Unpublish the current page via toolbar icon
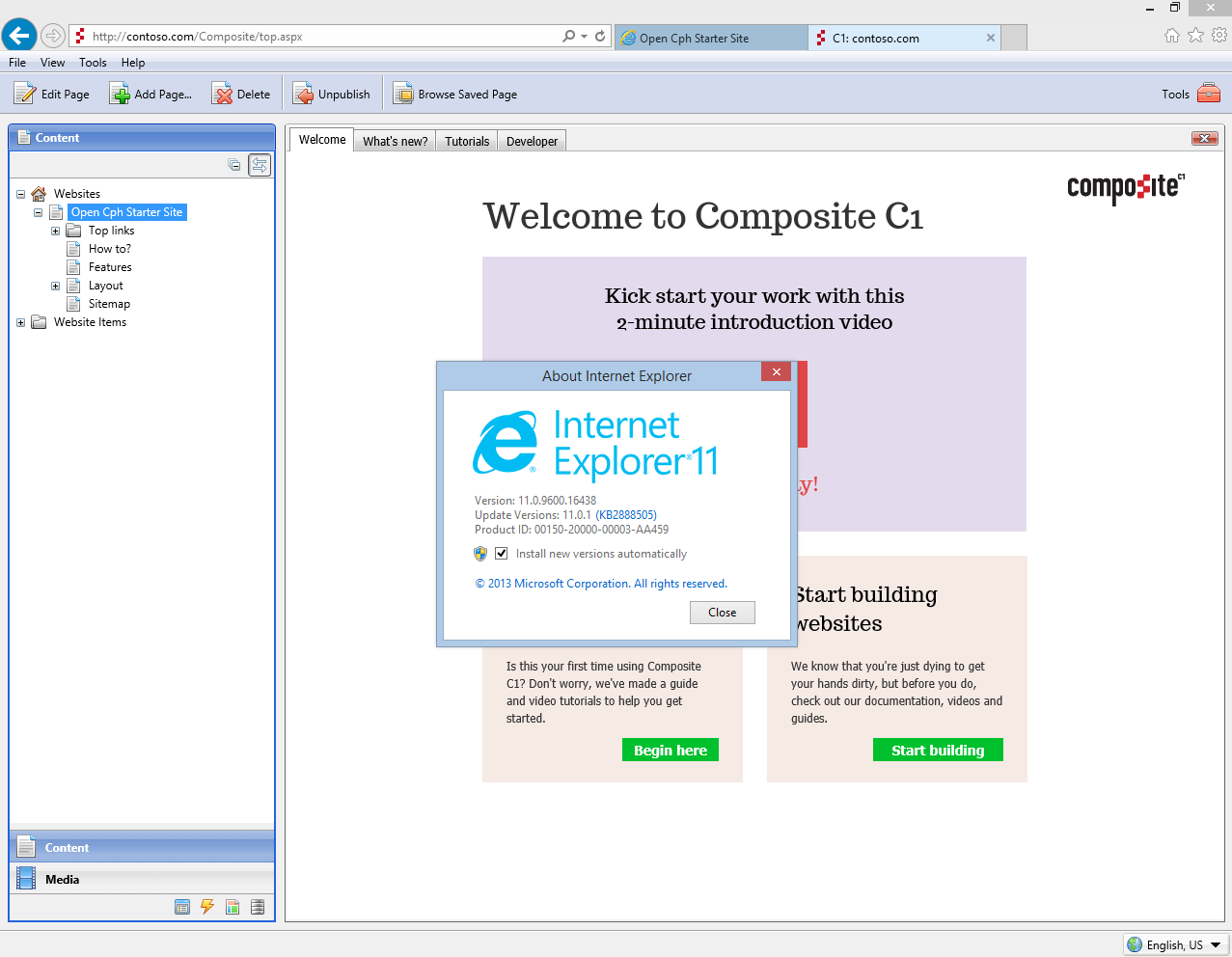Image resolution: width=1232 pixels, height=957 pixels. (x=301, y=94)
